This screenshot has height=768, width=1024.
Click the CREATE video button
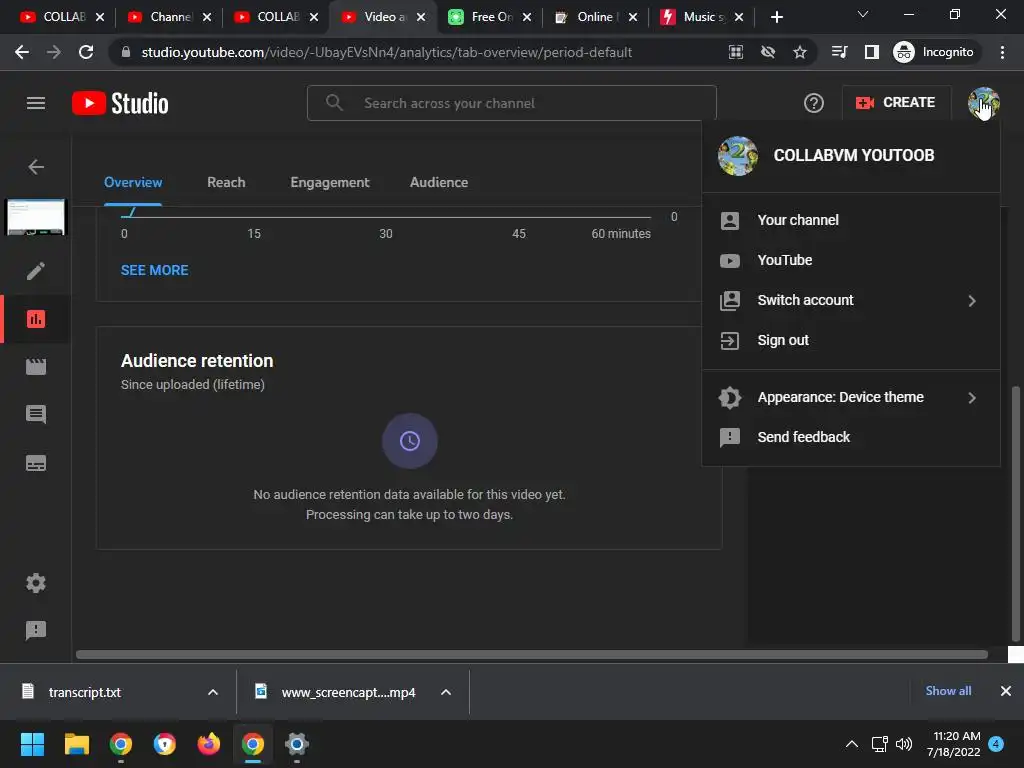[x=896, y=103]
